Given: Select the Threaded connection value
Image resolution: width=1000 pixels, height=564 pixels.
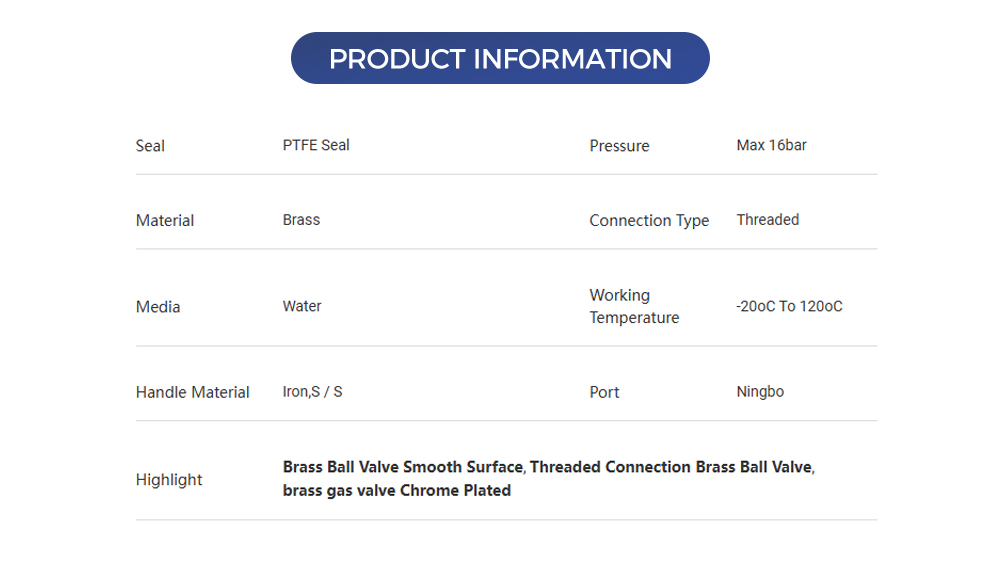Looking at the screenshot, I should (x=767, y=219).
